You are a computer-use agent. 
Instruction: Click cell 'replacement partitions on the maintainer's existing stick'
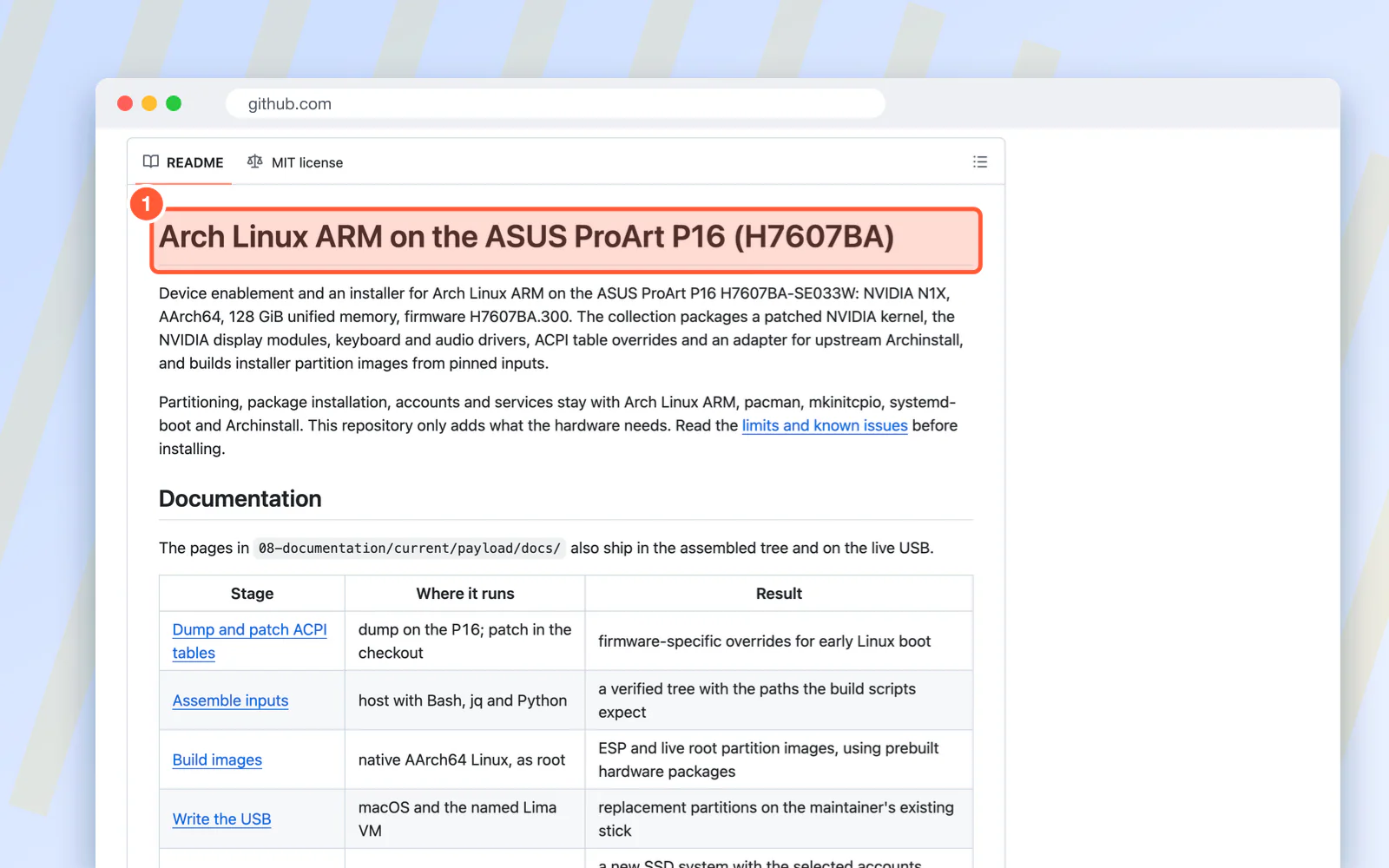[x=779, y=819]
